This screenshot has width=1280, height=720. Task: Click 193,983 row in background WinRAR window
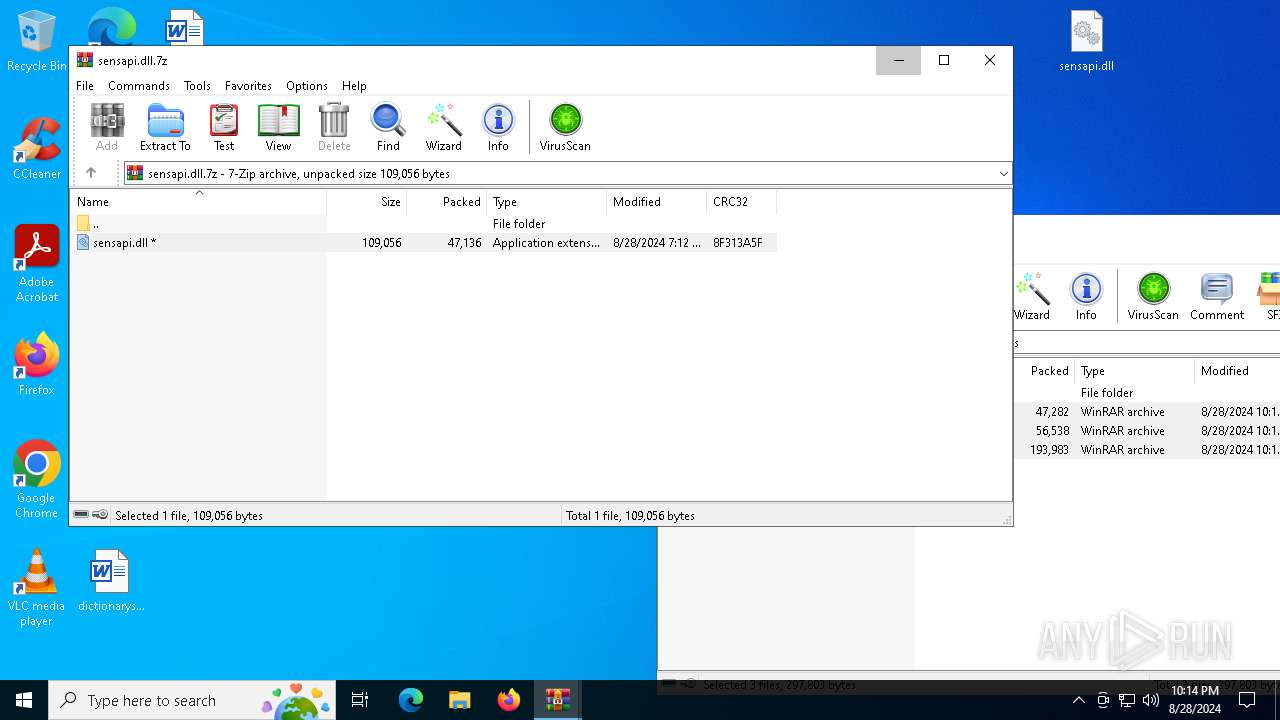1146,450
